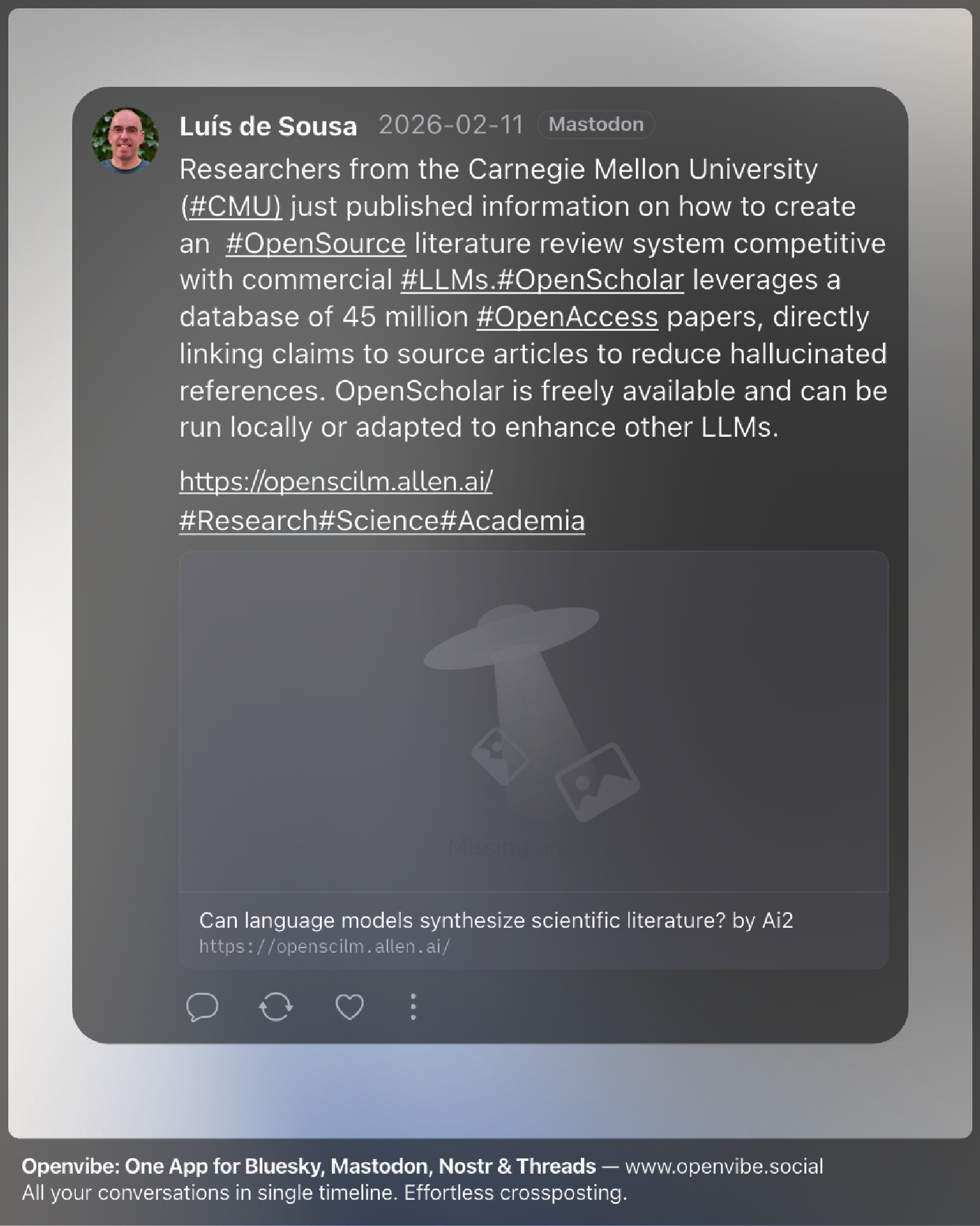Open the reply comment bubble icon
This screenshot has width=980, height=1226.
click(202, 1008)
